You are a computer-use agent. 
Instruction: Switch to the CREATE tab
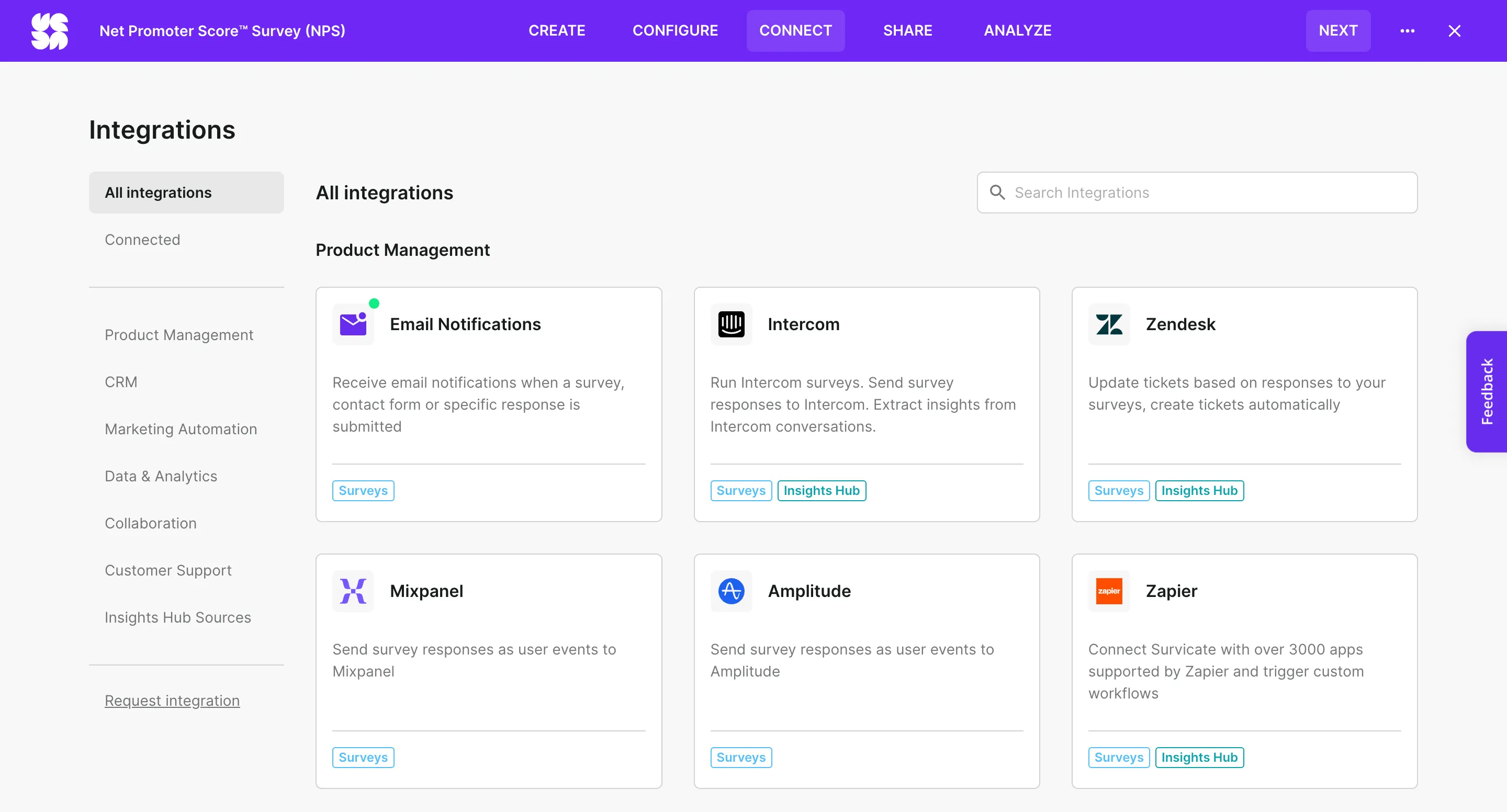coord(557,31)
